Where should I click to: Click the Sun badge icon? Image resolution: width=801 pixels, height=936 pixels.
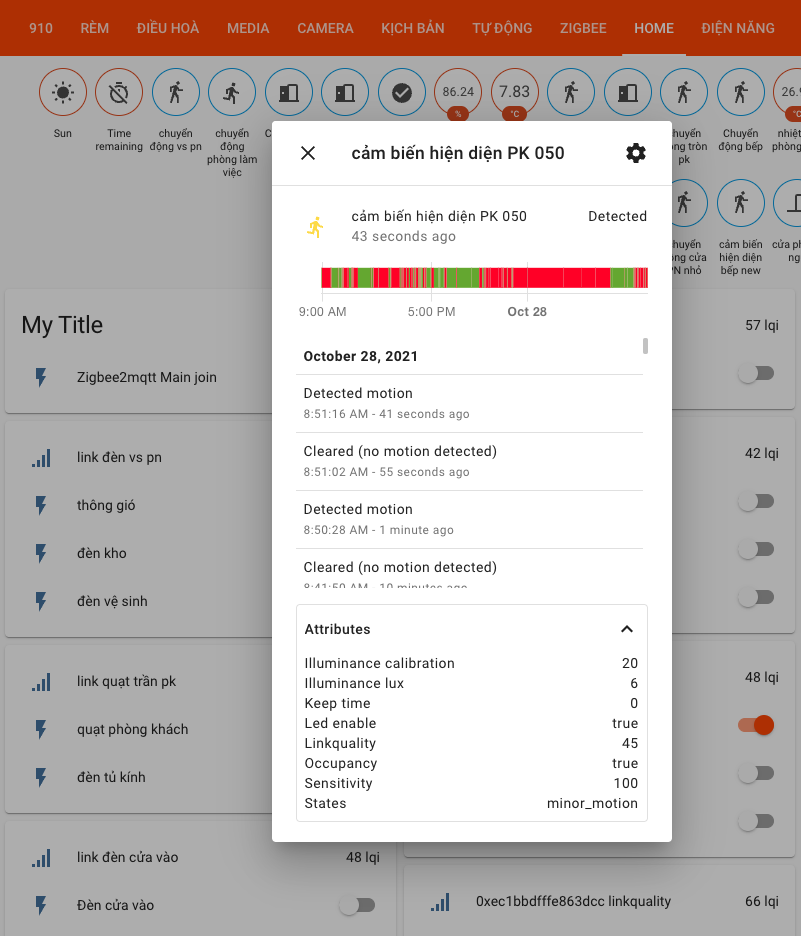click(x=63, y=93)
